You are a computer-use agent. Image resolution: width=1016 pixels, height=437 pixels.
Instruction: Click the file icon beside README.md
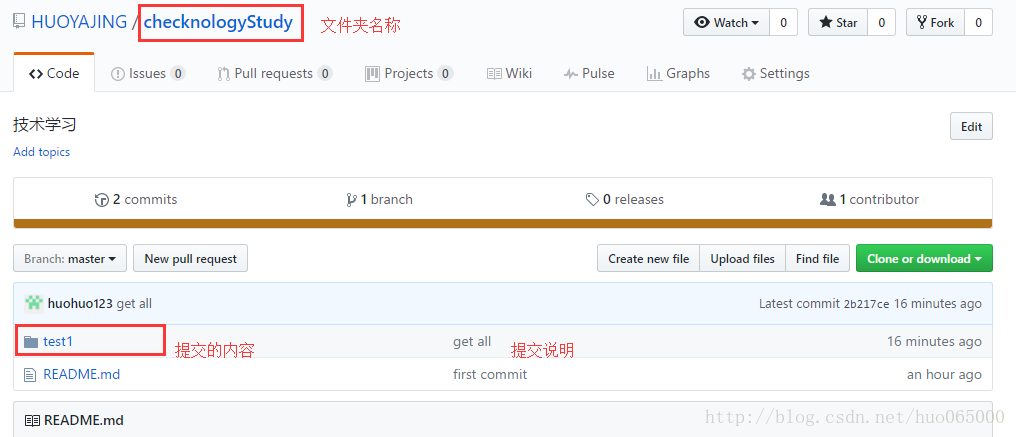tap(29, 374)
